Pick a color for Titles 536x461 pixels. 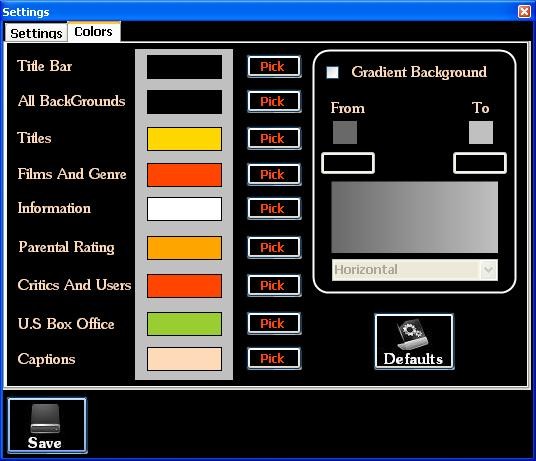click(274, 138)
